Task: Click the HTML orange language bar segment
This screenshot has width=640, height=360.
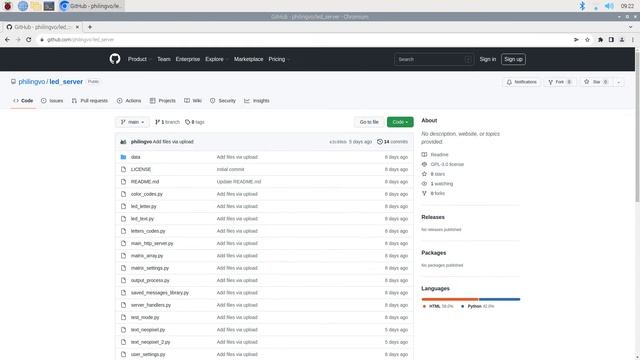Action: (450, 299)
